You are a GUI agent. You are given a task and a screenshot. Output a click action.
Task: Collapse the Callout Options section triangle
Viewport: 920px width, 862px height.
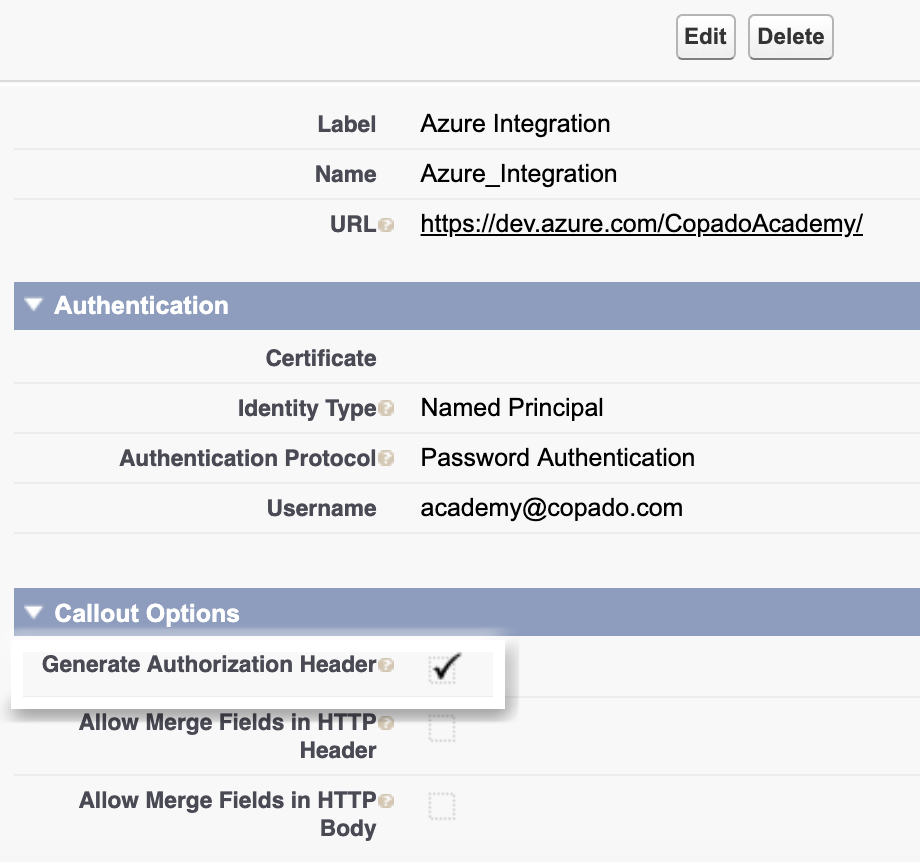tap(34, 612)
